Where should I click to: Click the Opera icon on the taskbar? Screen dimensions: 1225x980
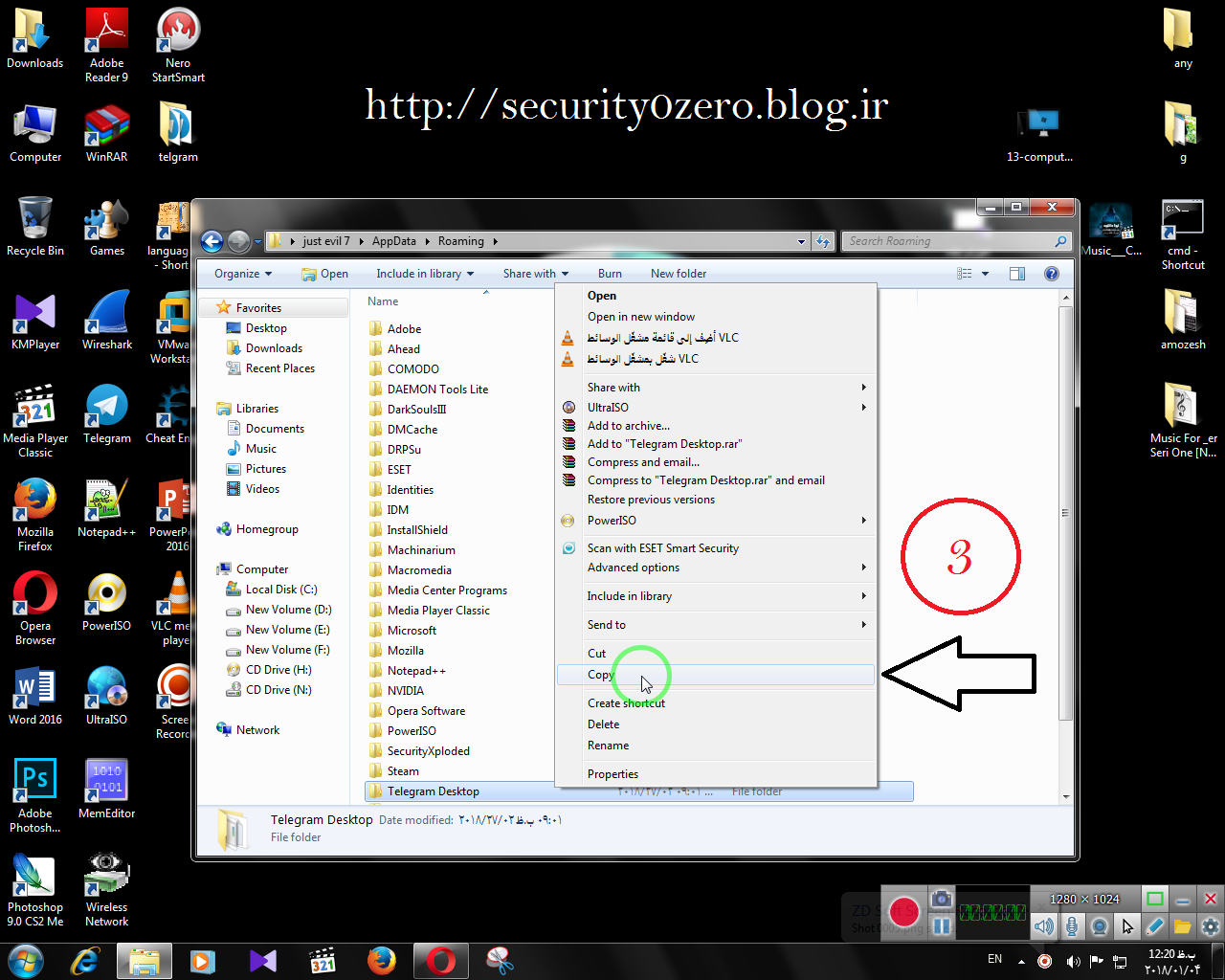440,960
